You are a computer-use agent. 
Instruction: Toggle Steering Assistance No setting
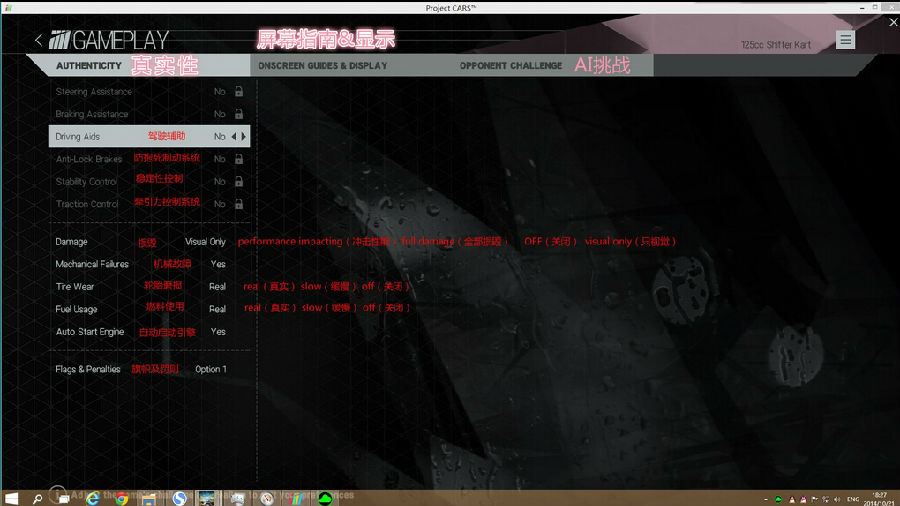(219, 91)
